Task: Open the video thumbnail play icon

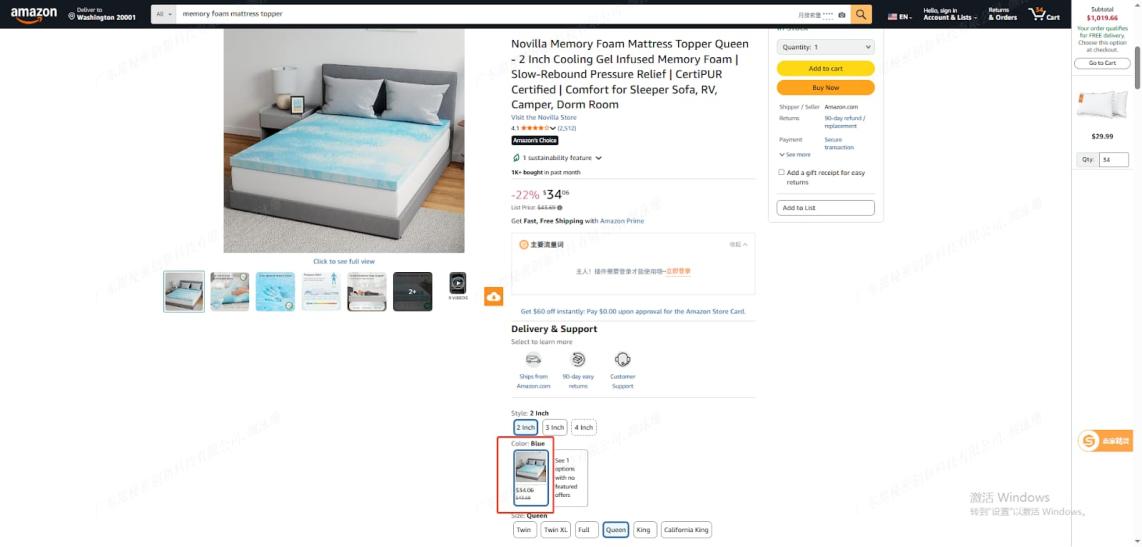Action: (x=457, y=282)
